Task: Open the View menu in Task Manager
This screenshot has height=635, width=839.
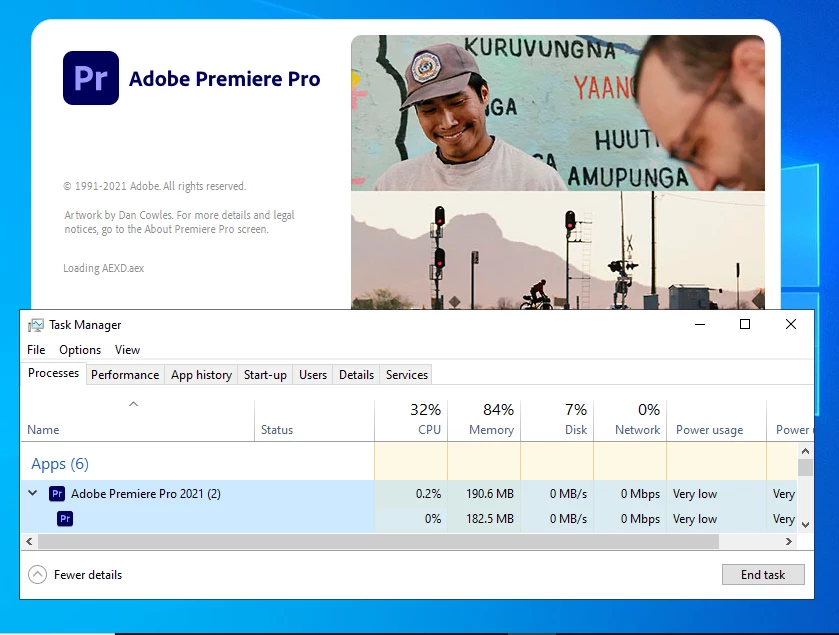Action: (127, 349)
